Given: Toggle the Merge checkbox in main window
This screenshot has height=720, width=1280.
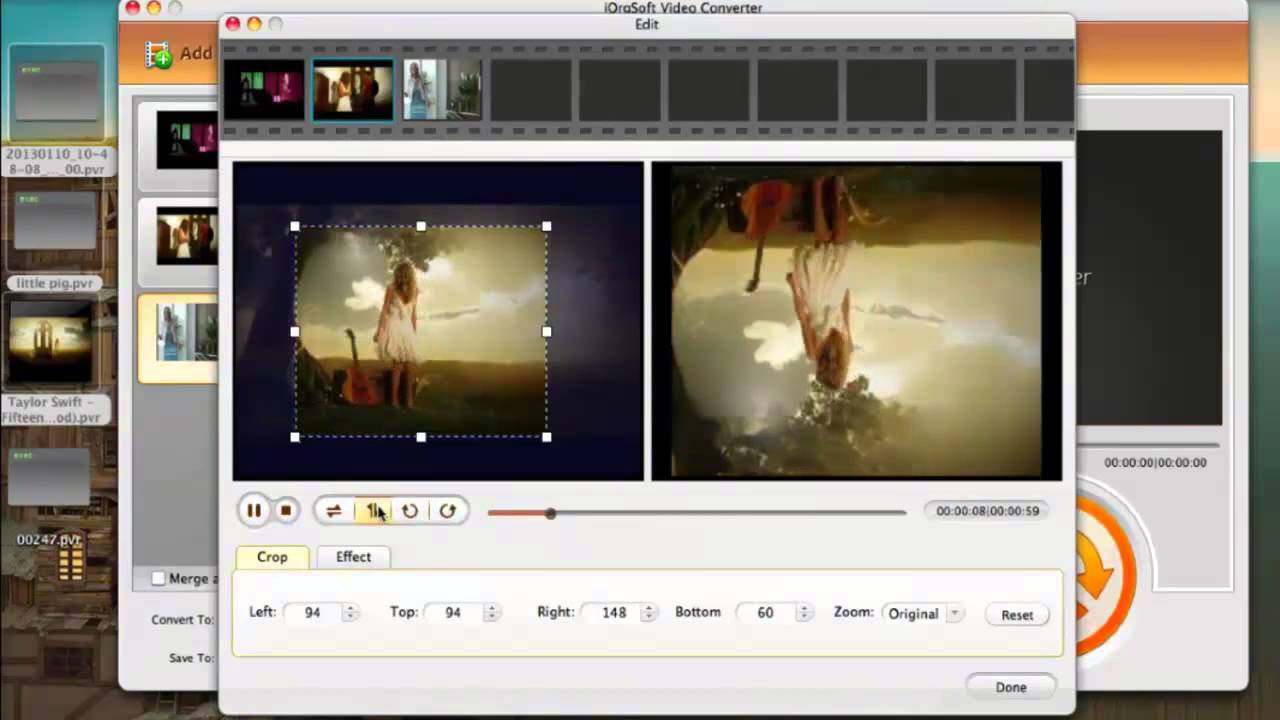Looking at the screenshot, I should pos(158,578).
